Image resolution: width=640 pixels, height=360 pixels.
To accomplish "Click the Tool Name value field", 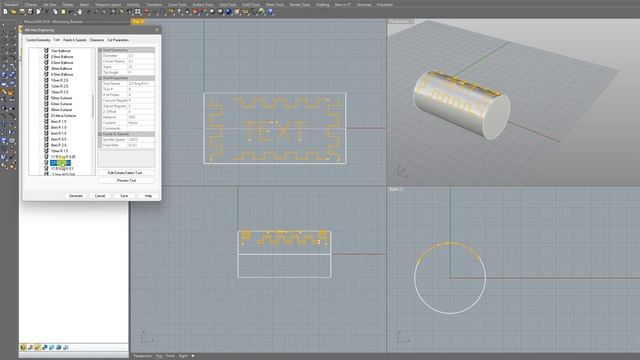I will [141, 83].
